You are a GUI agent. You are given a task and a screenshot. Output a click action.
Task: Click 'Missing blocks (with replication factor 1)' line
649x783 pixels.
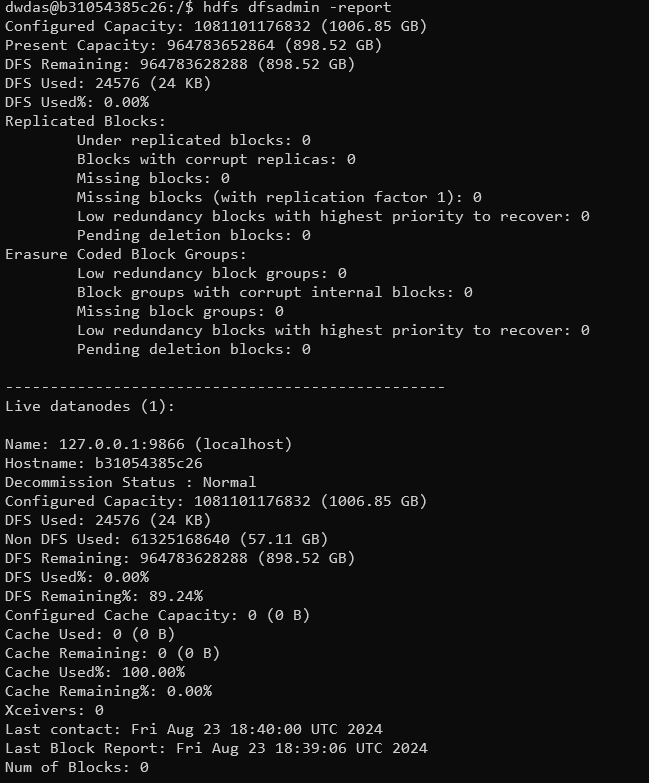click(x=278, y=197)
